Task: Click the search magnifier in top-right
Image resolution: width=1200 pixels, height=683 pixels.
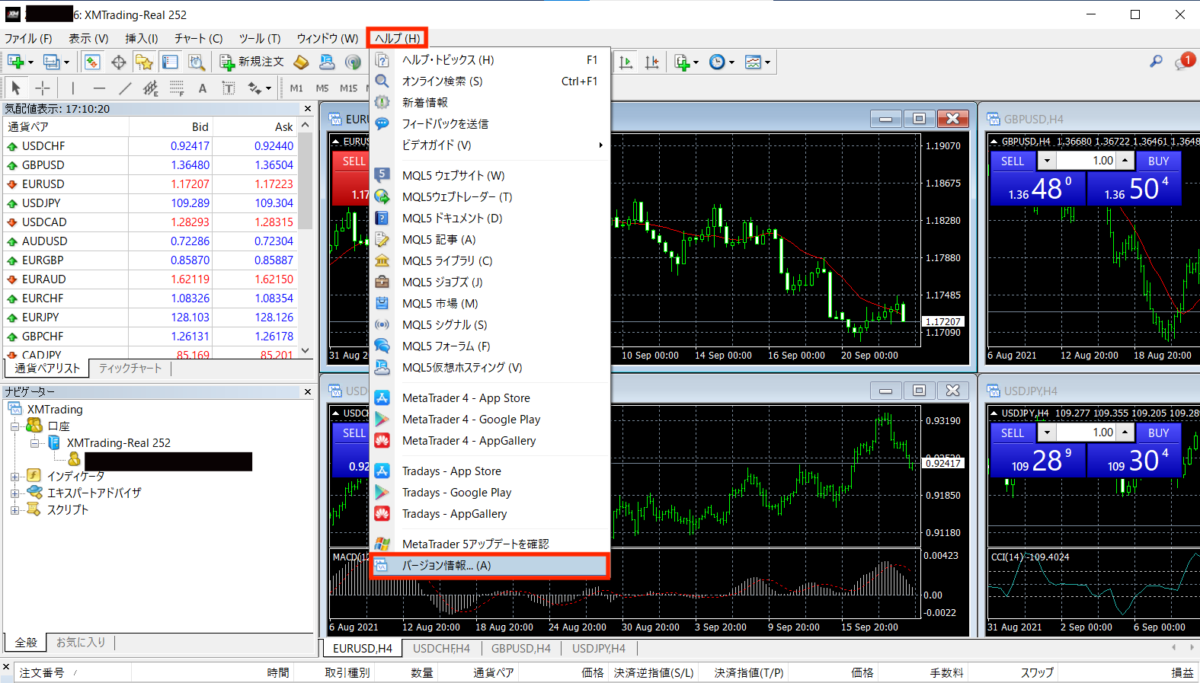Action: click(1156, 62)
